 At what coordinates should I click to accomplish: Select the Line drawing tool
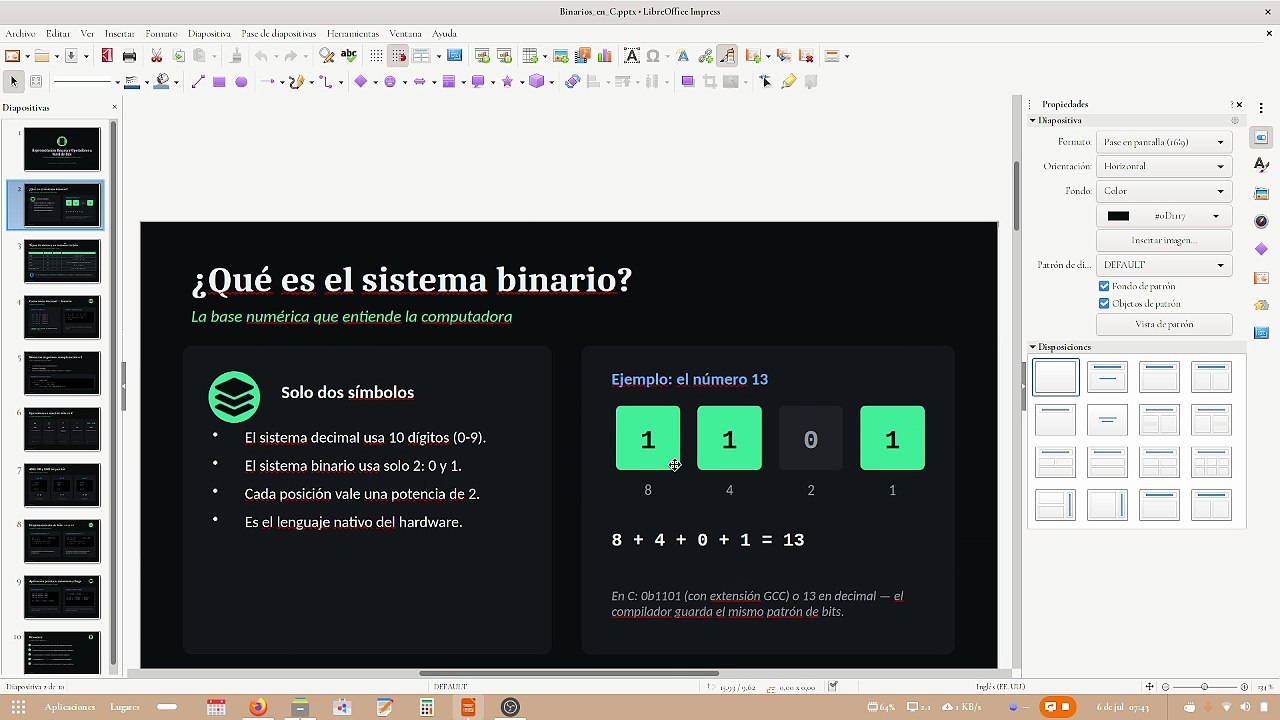[198, 82]
